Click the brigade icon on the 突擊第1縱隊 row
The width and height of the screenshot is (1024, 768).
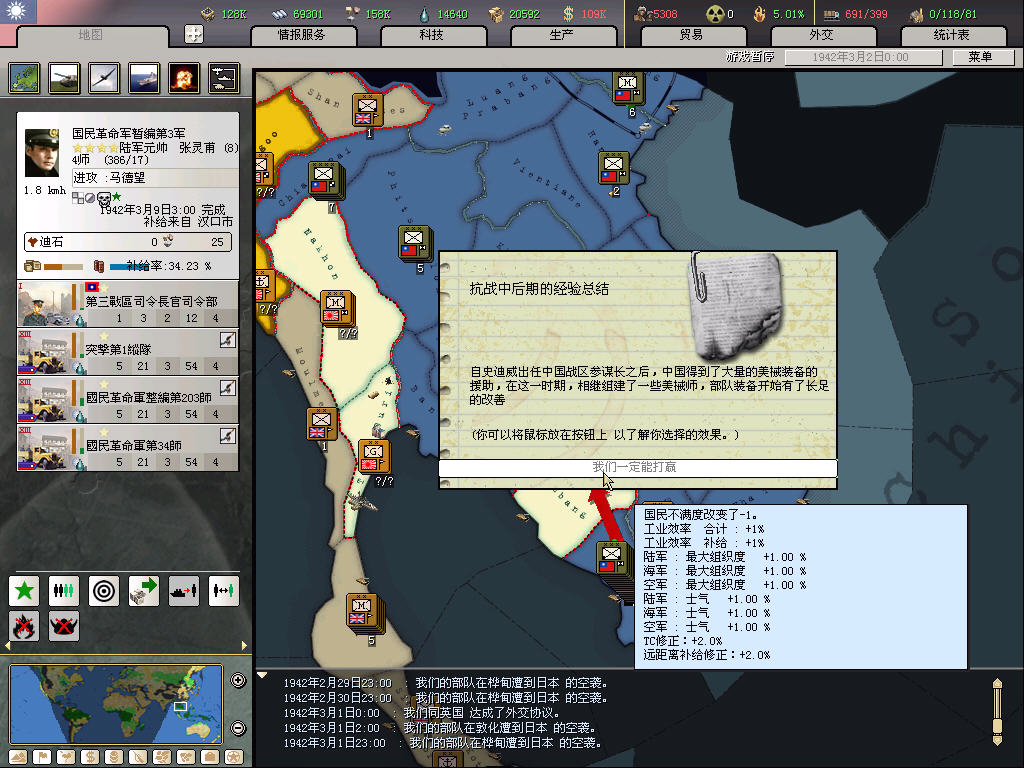(227, 340)
